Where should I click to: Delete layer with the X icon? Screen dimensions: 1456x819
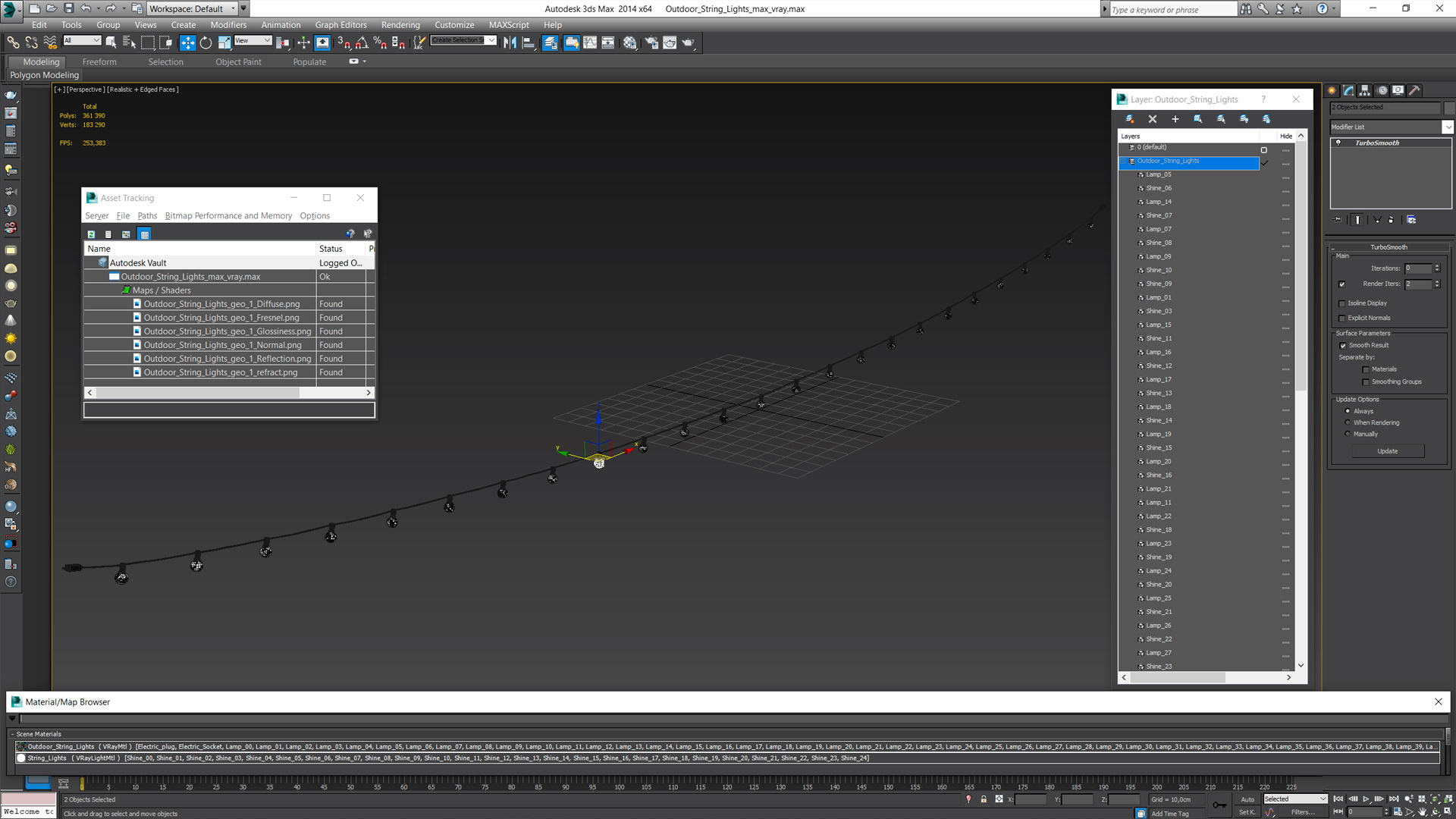pos(1153,119)
